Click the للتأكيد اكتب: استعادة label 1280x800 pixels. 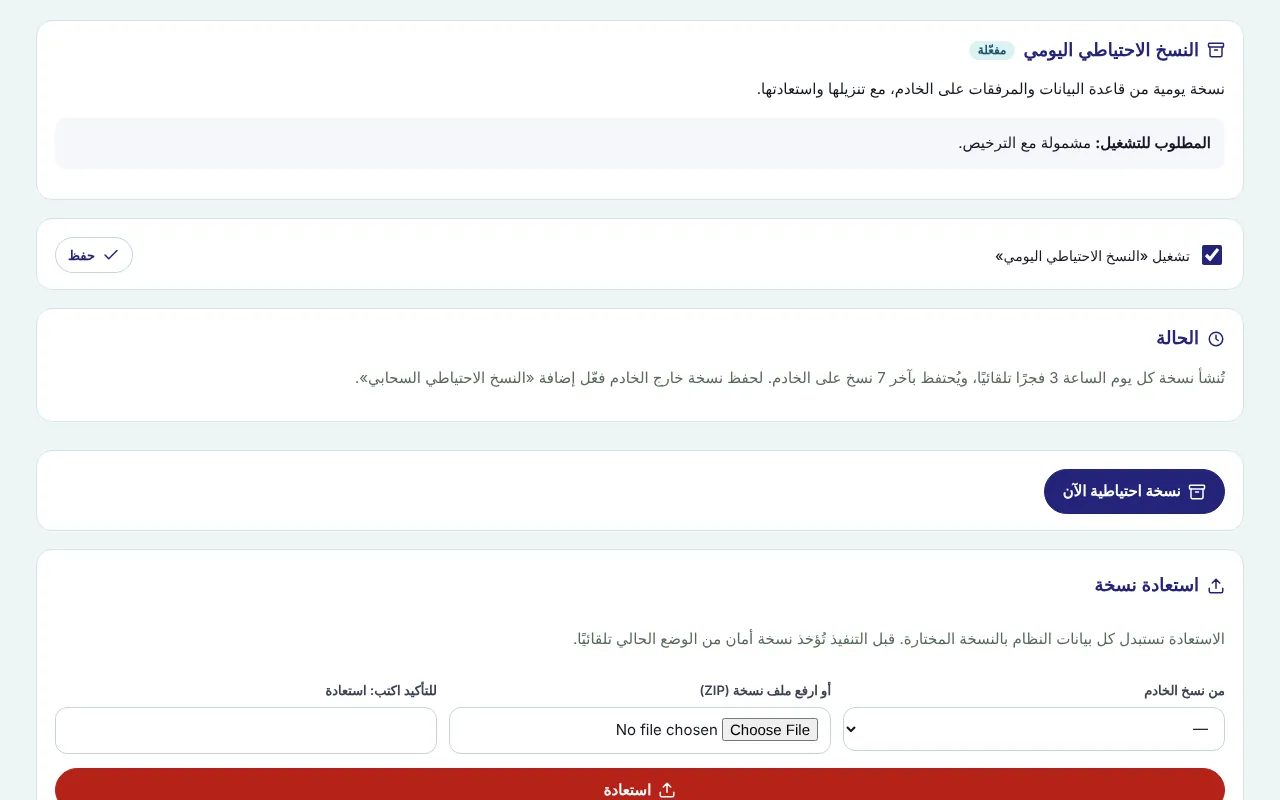[x=381, y=691]
